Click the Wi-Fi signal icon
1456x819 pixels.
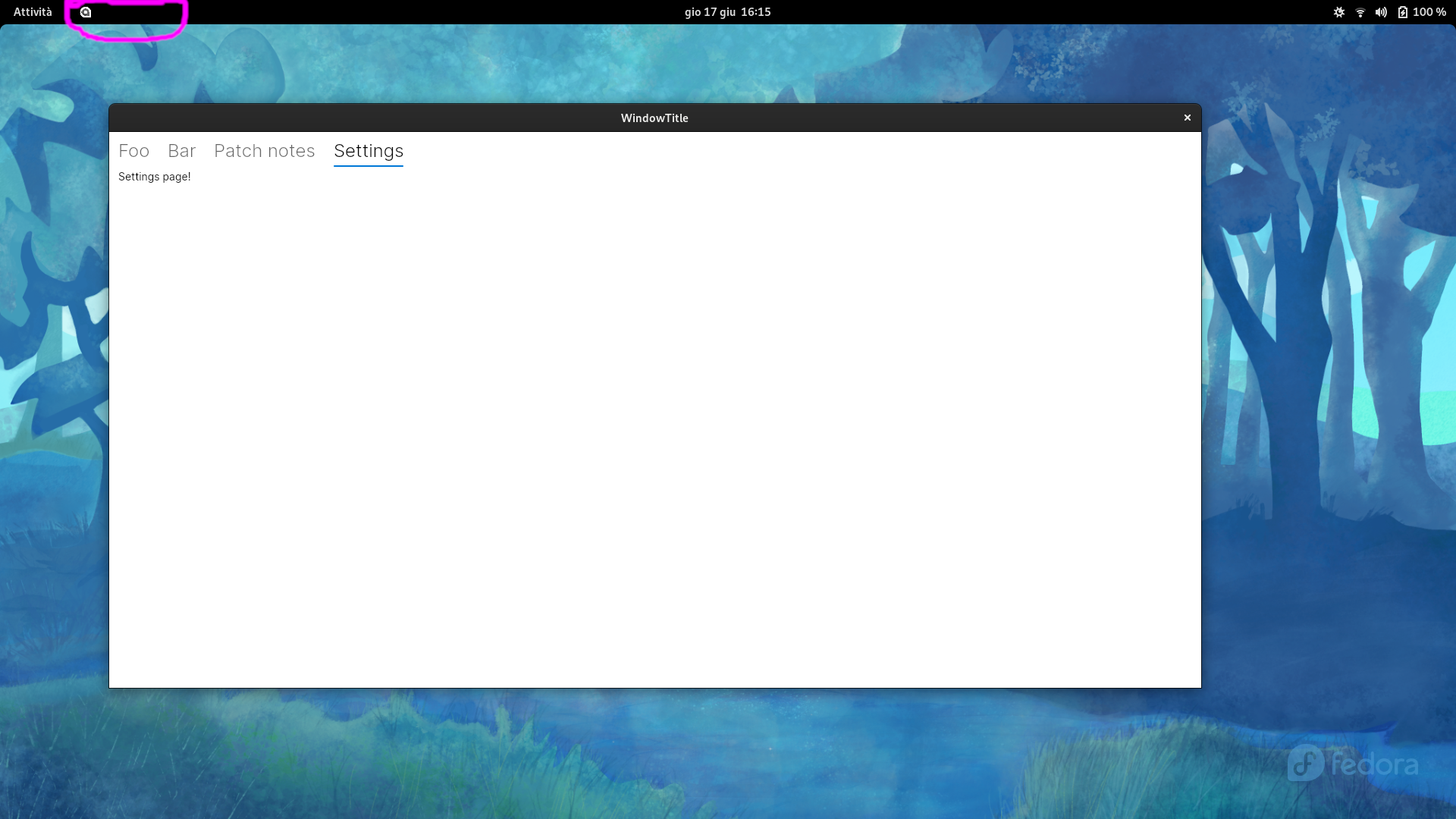[x=1360, y=12]
